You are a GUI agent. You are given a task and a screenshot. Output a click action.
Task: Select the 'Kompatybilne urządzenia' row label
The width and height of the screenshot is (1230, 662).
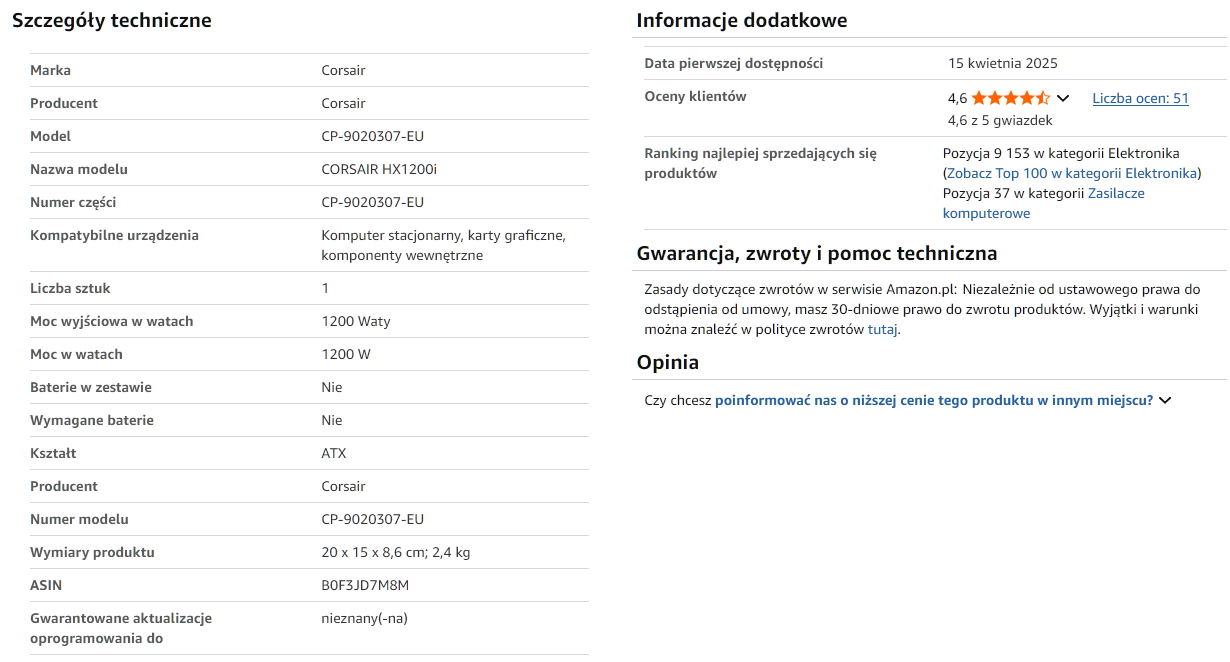114,235
